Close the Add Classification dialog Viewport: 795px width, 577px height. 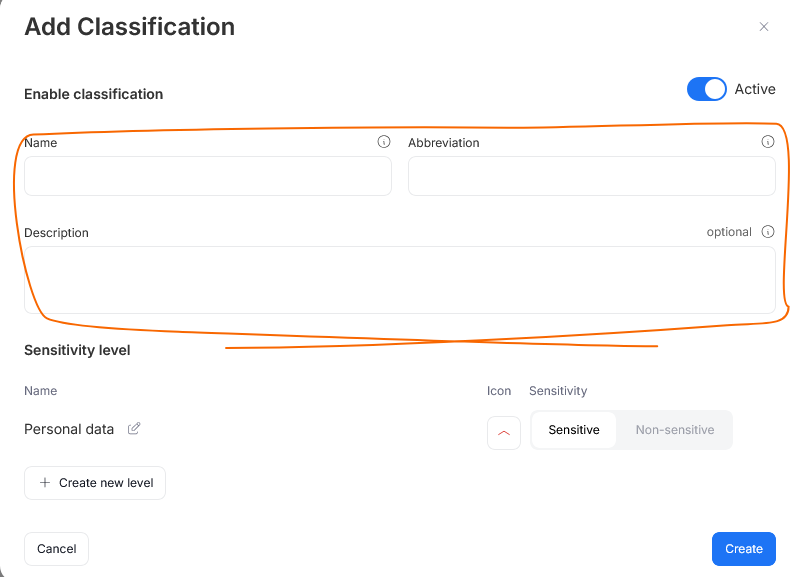tap(764, 27)
